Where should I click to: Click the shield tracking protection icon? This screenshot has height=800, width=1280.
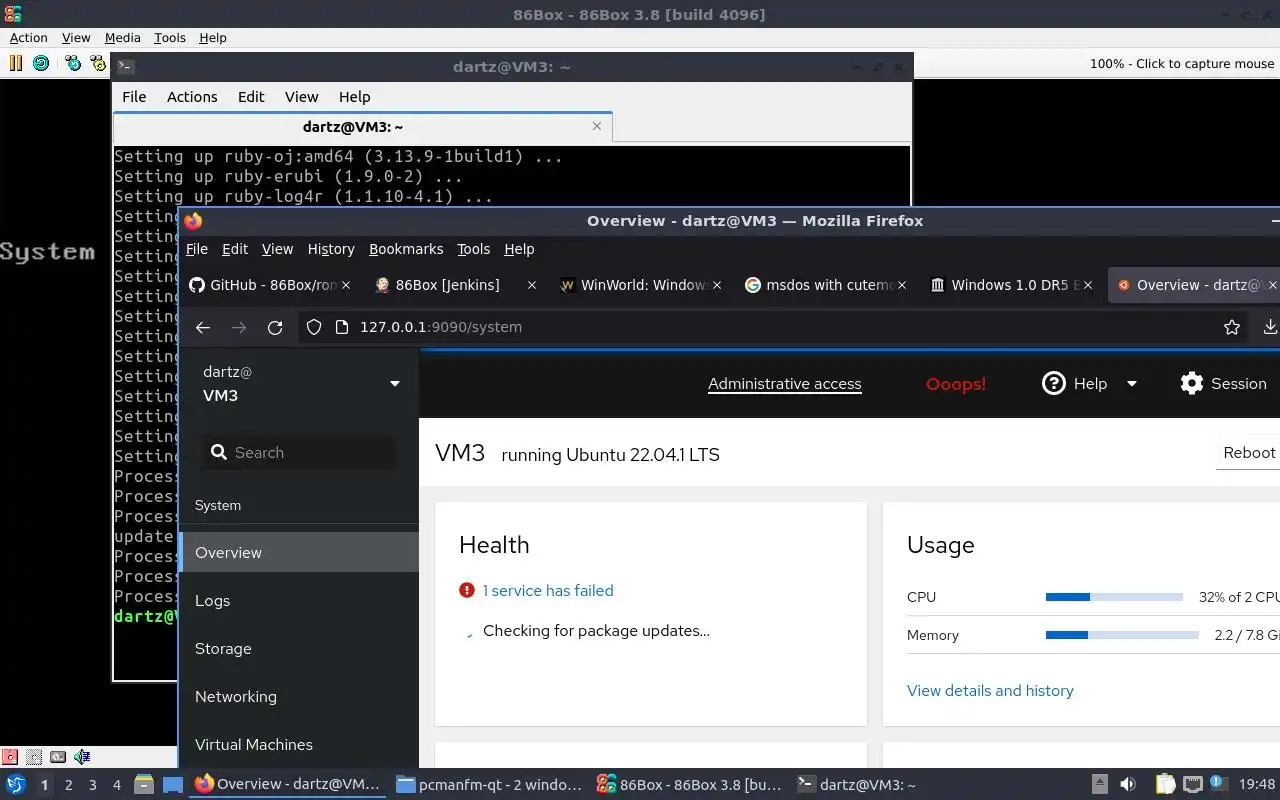[314, 327]
